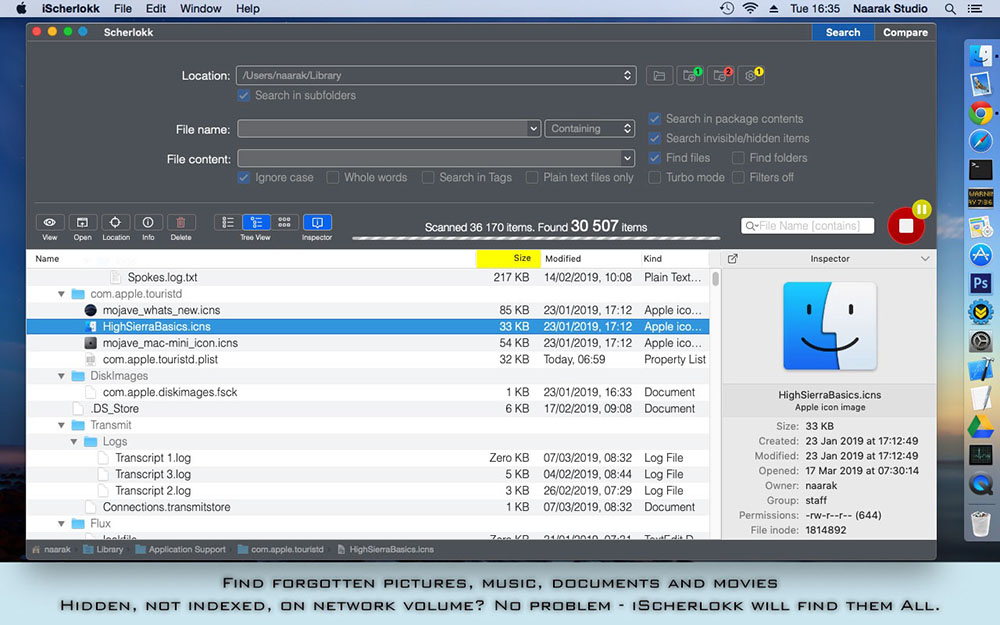Click the Spotlight search icon in menu bar
The image size is (1000, 625).
point(950,9)
